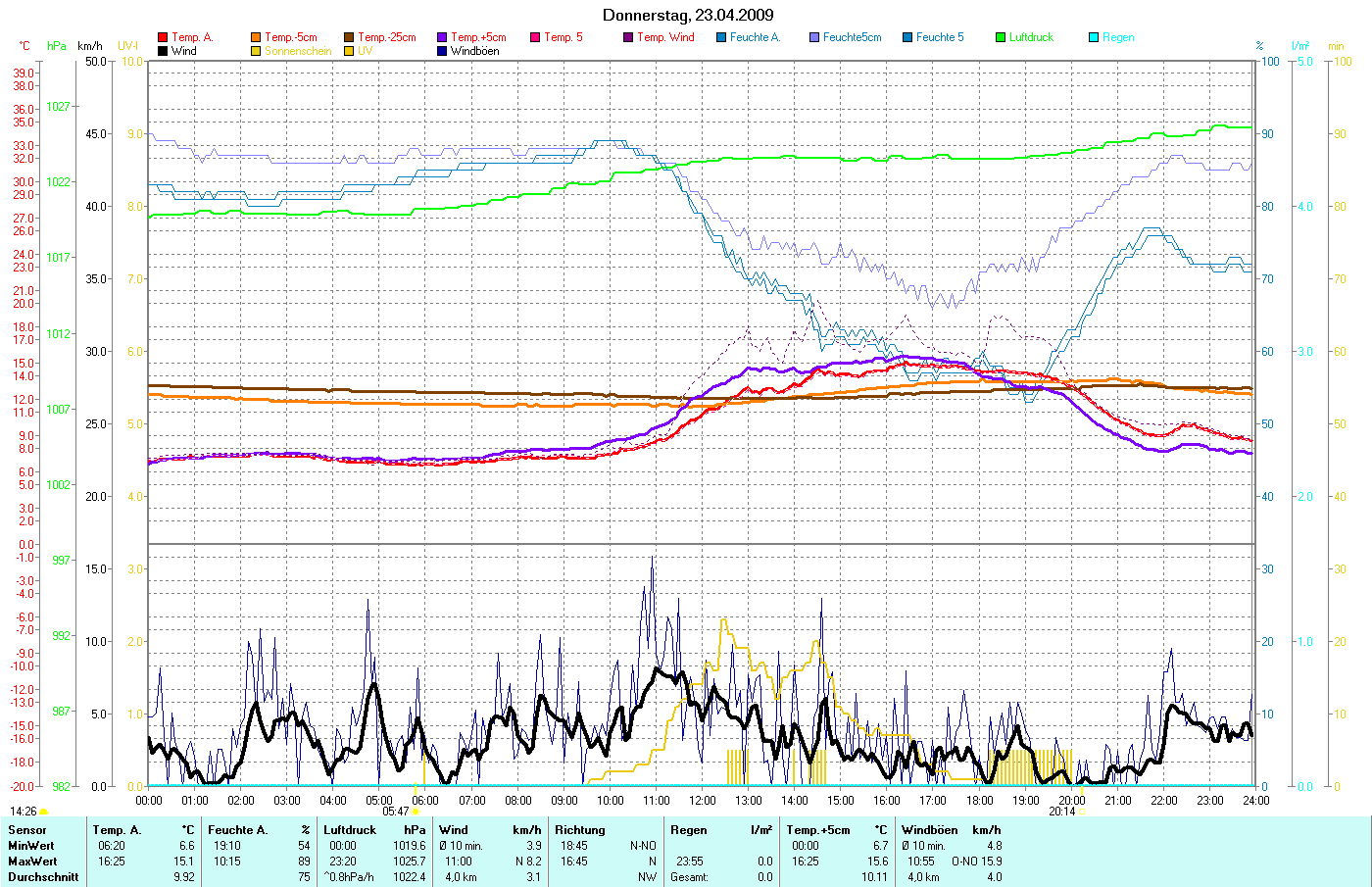Click the chart title Donnerstag, 23.04.2009
Viewport: 1372px width, 887px height.
coord(687,15)
